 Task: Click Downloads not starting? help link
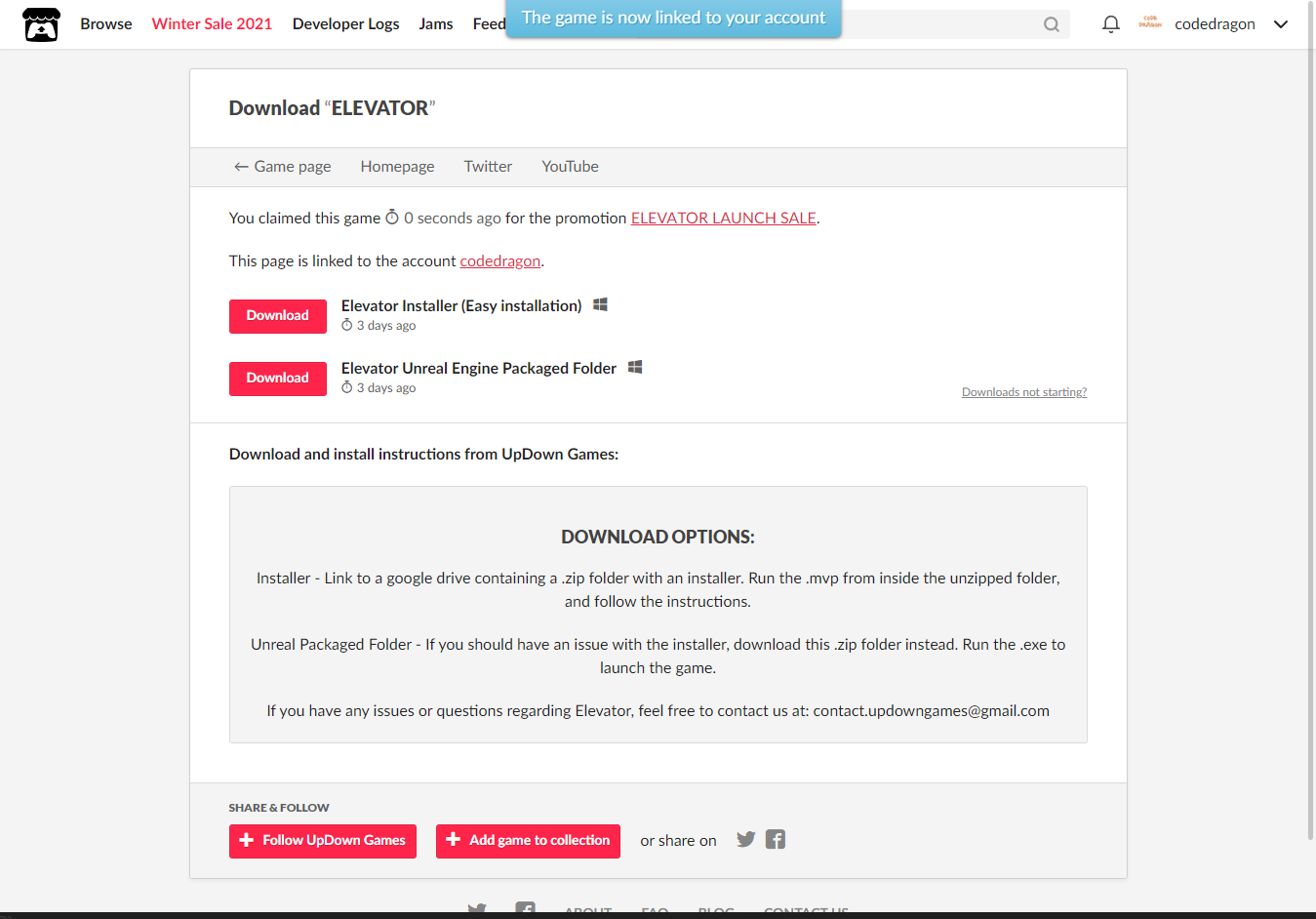tap(1024, 392)
